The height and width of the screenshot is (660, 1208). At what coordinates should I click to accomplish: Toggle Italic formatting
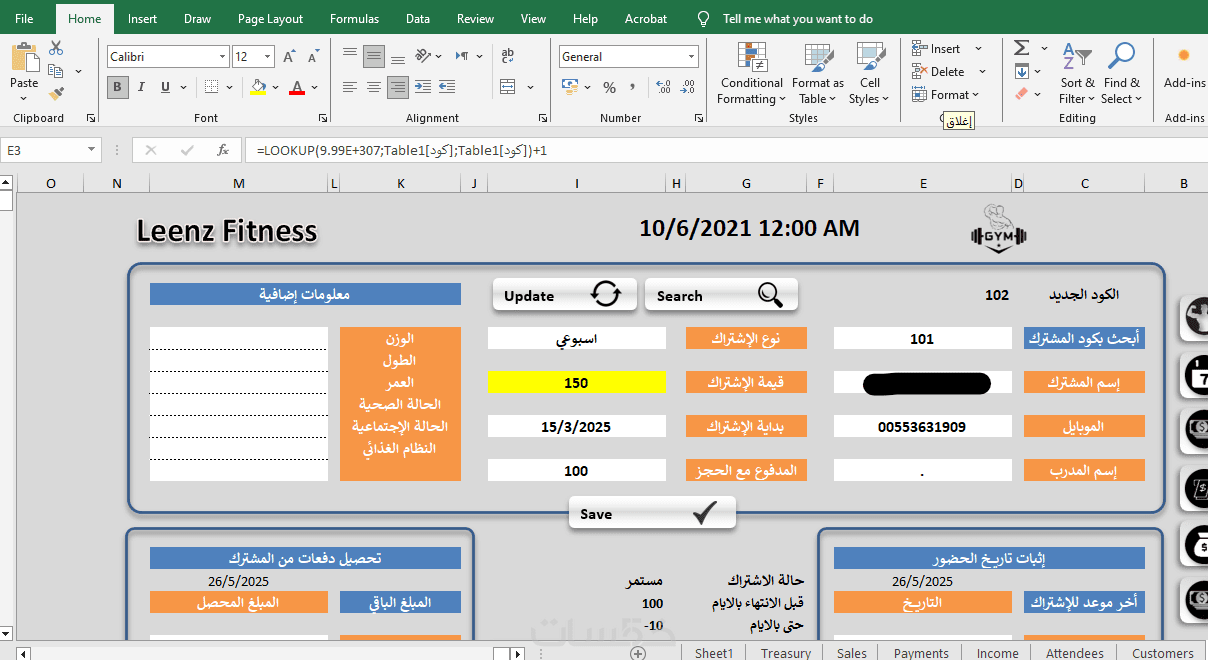pos(142,87)
